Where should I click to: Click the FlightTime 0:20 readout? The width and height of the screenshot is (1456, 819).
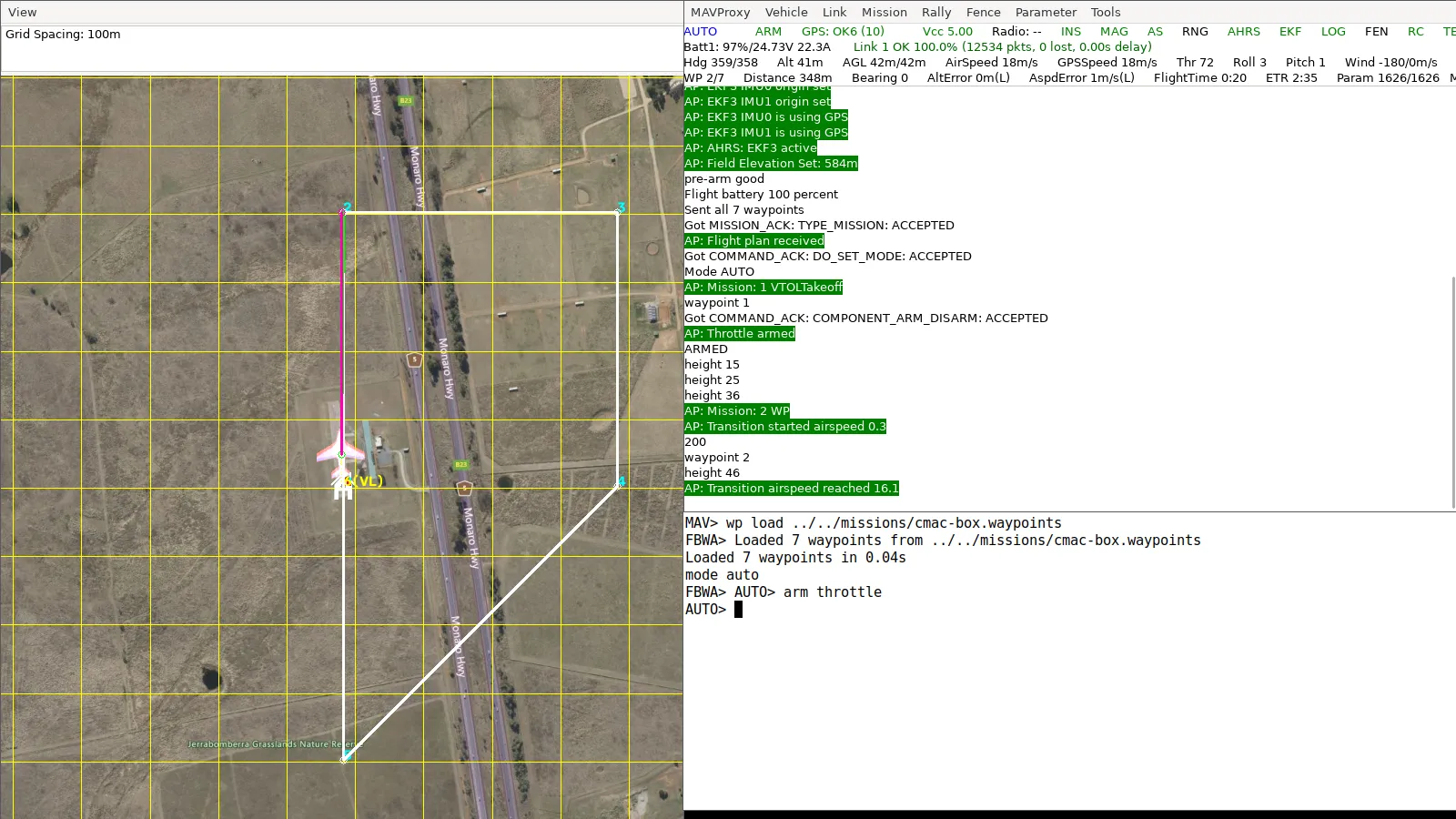(x=1199, y=77)
